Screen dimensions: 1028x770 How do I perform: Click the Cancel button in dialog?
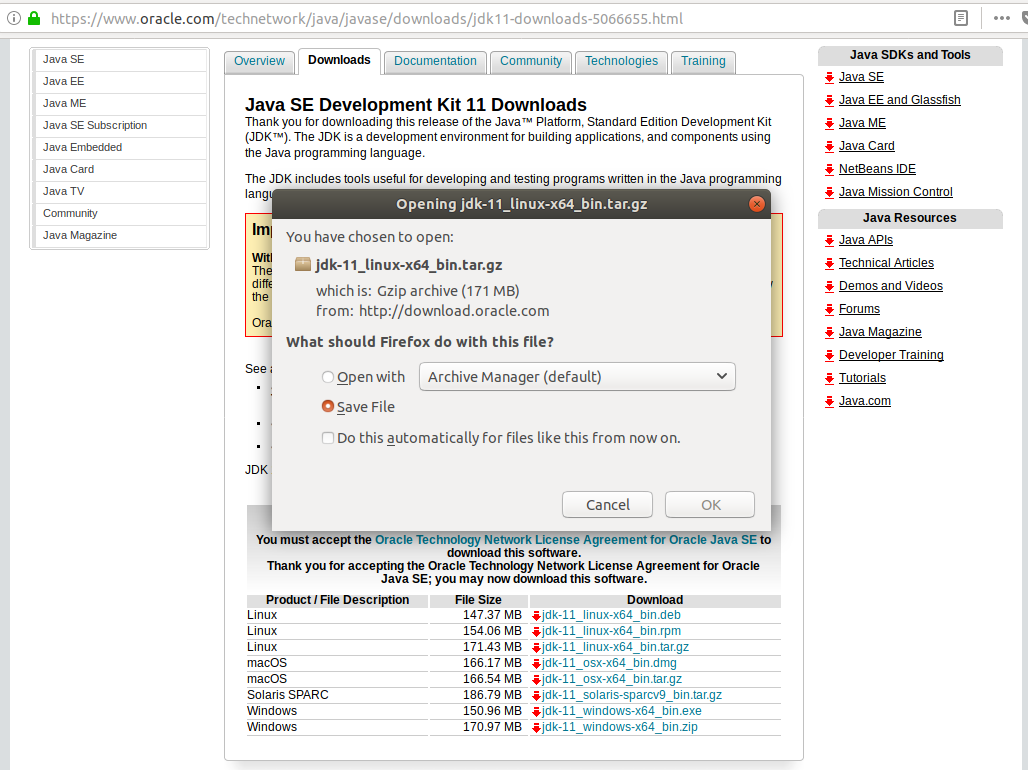coord(607,504)
